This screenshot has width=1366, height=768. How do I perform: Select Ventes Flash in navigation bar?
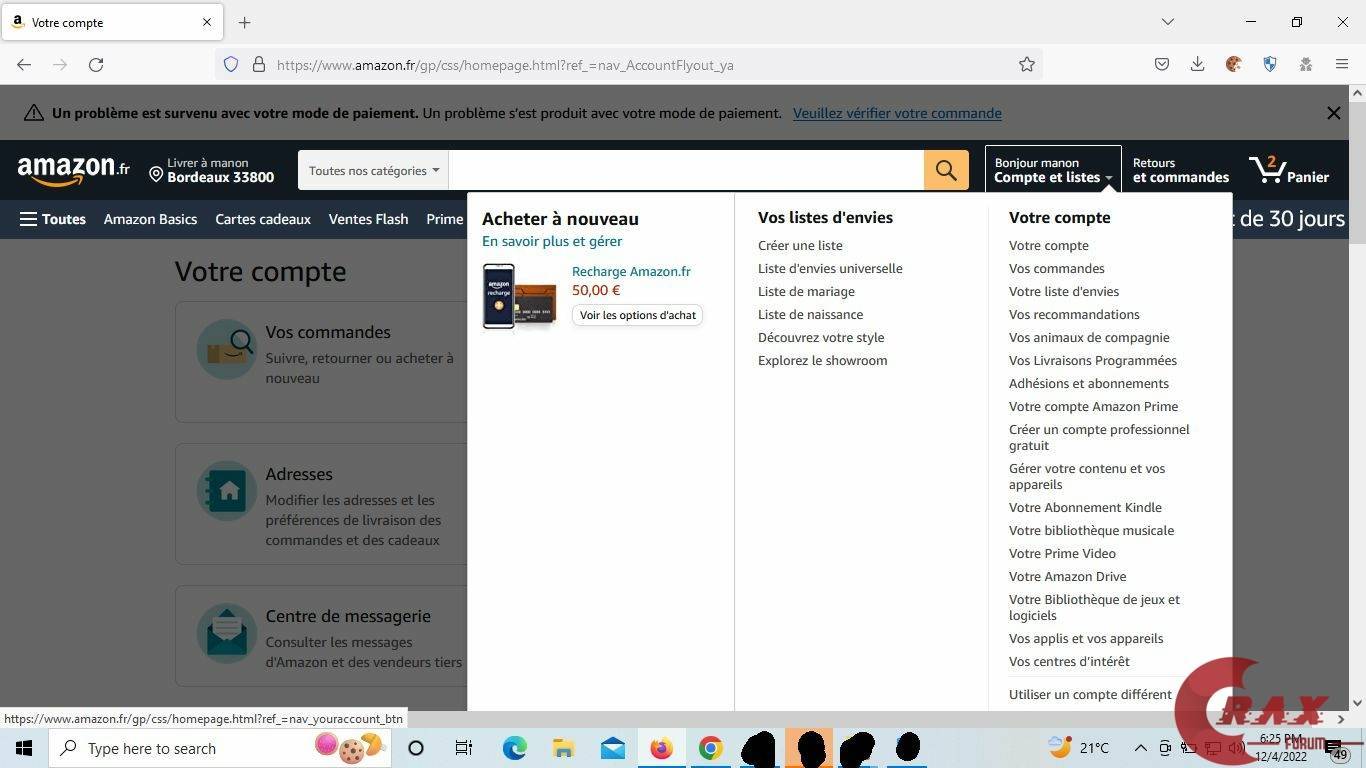368,219
